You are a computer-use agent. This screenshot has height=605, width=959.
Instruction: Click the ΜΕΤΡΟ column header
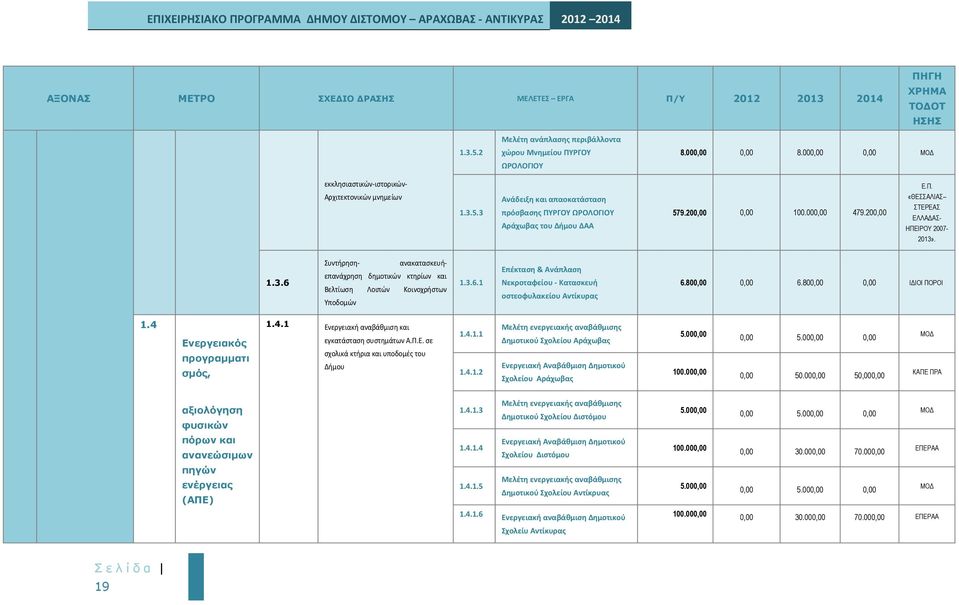point(196,98)
